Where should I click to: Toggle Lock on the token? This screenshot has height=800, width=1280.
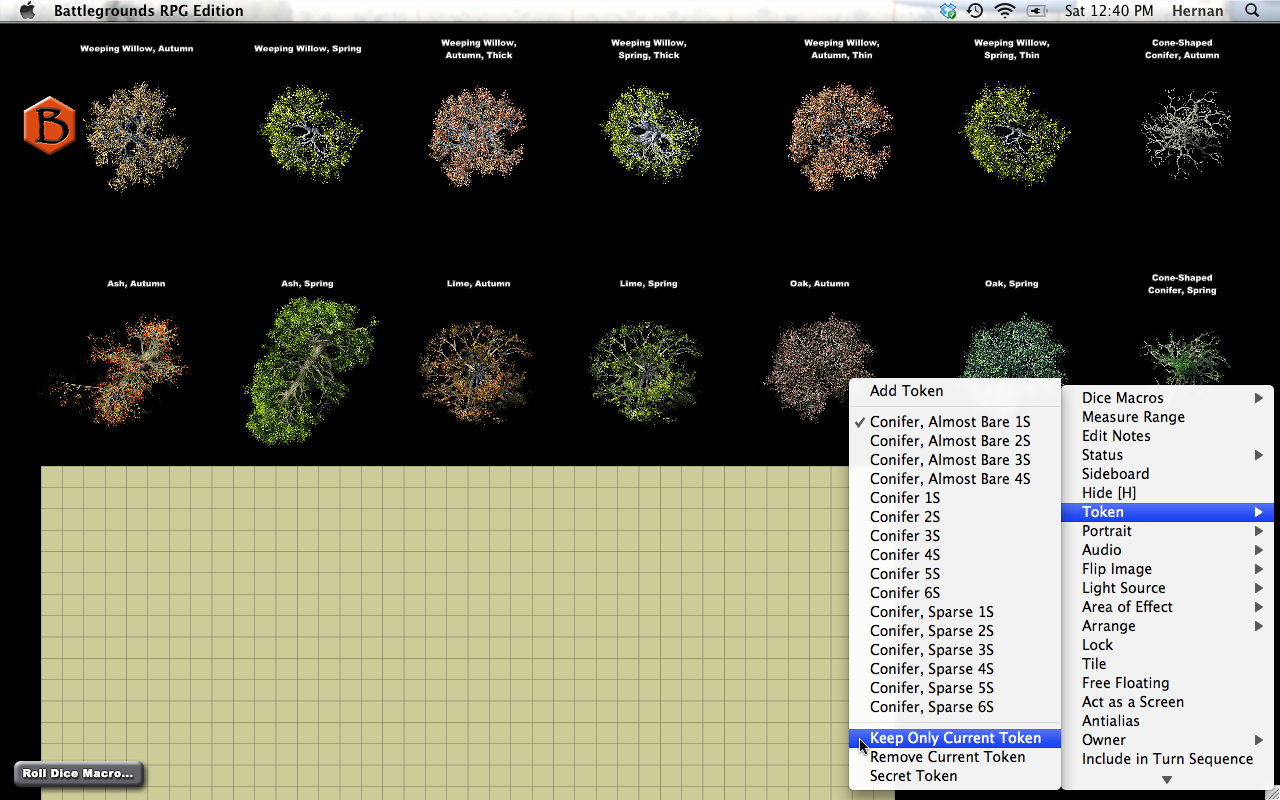(1167, 645)
